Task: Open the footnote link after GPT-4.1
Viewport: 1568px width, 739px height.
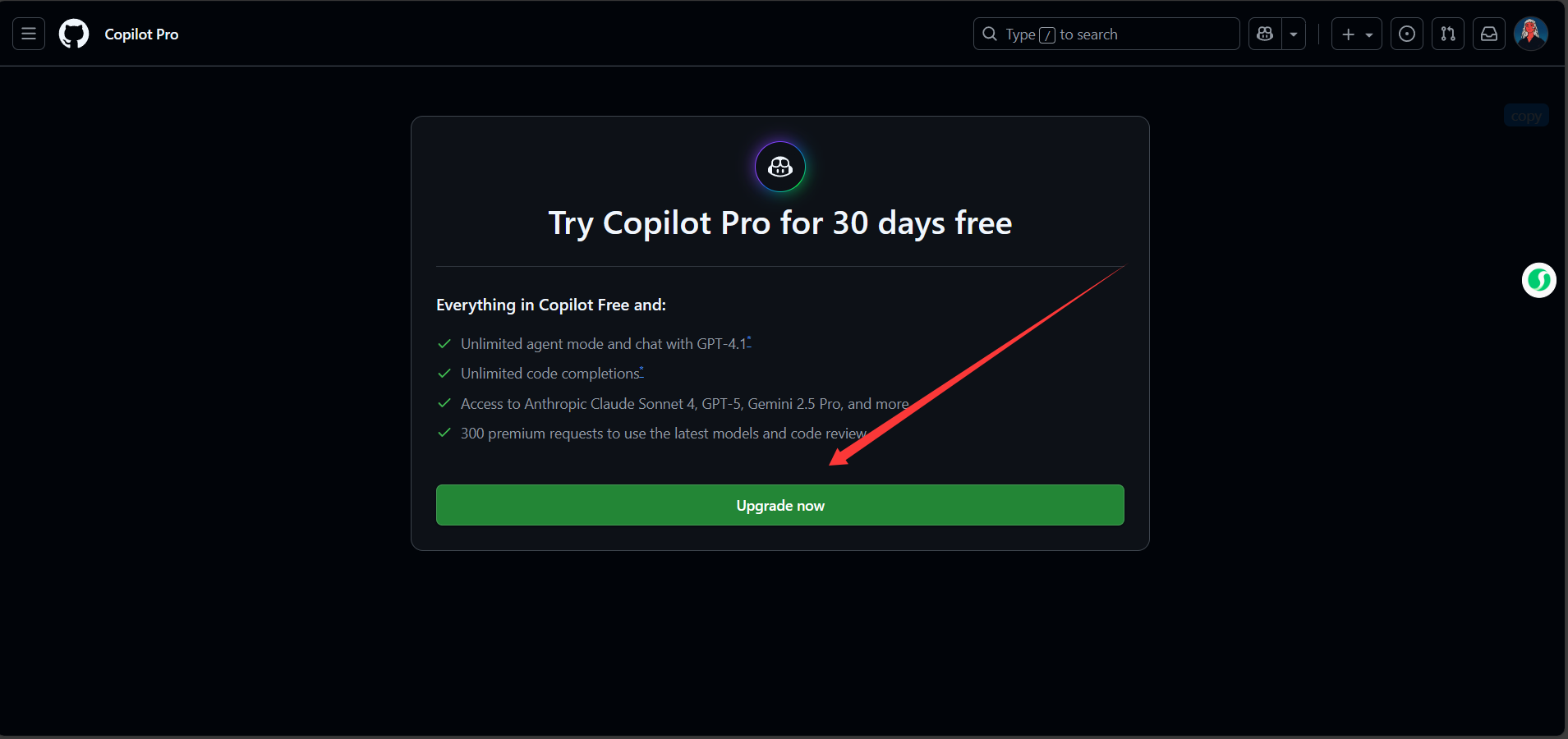Action: [749, 341]
